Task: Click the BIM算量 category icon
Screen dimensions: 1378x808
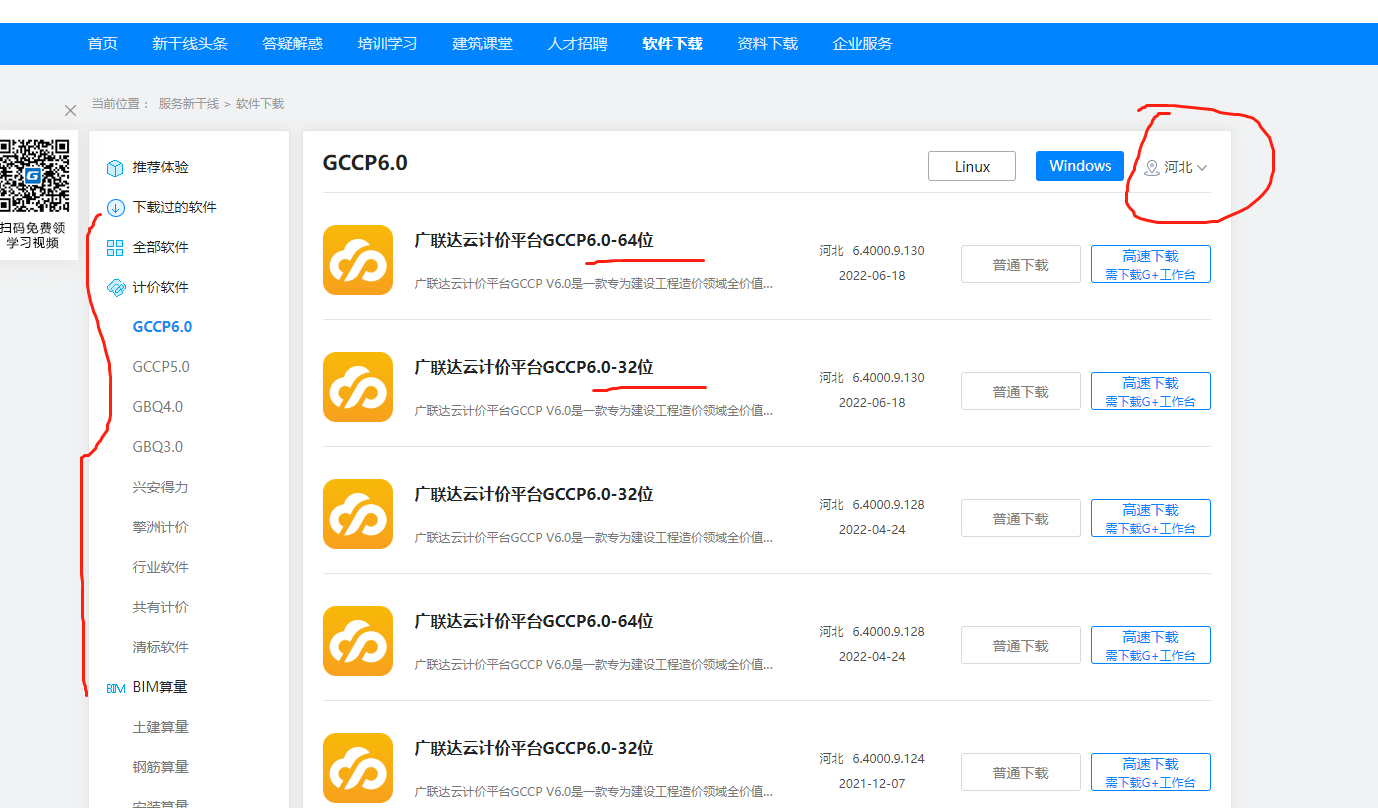Action: [x=115, y=687]
